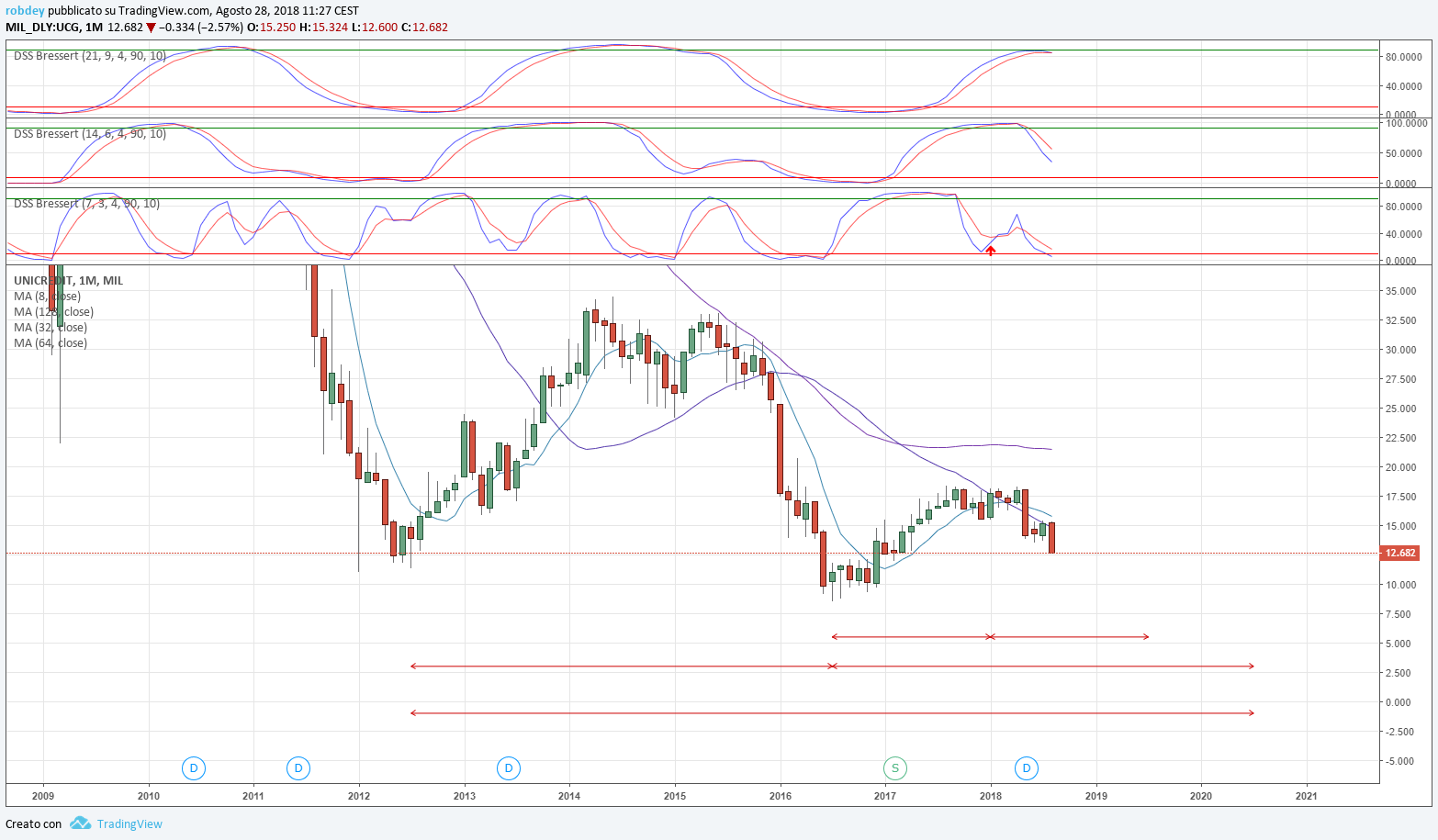Click the 17.500 price axis label

pos(1400,497)
